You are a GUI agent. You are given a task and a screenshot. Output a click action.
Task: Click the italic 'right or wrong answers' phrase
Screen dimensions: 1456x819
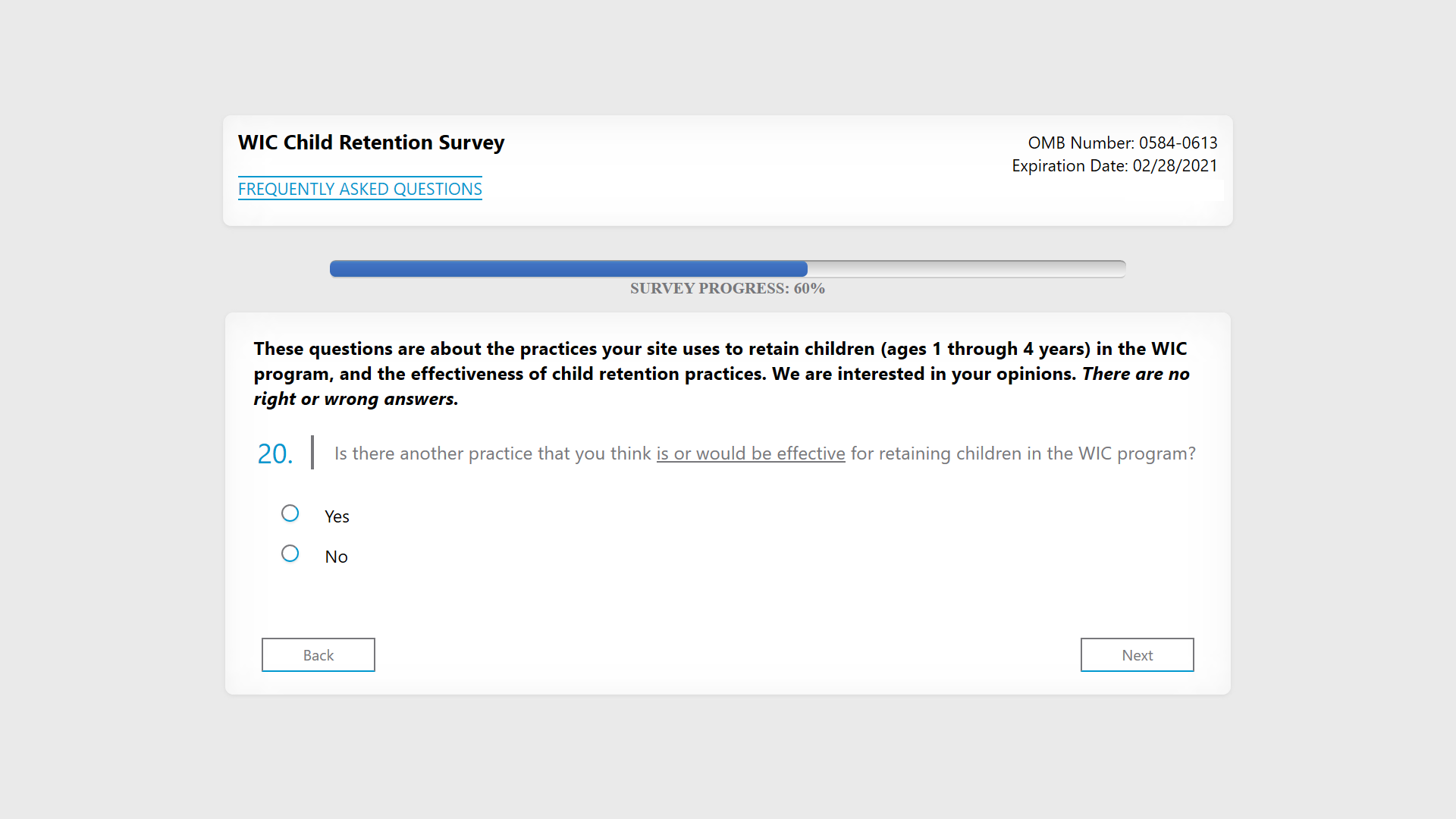point(355,399)
